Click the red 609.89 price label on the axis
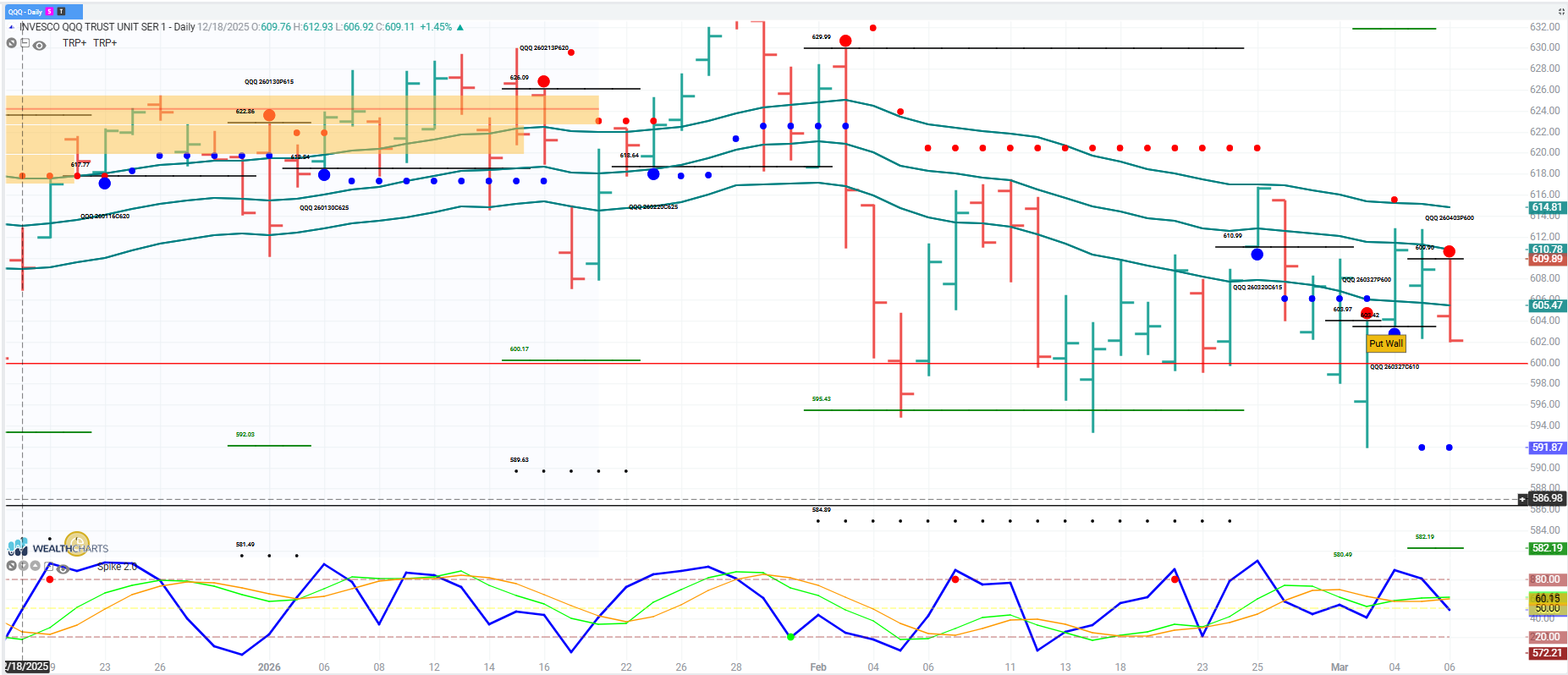Viewport: 1568px width, 675px height. (1546, 259)
